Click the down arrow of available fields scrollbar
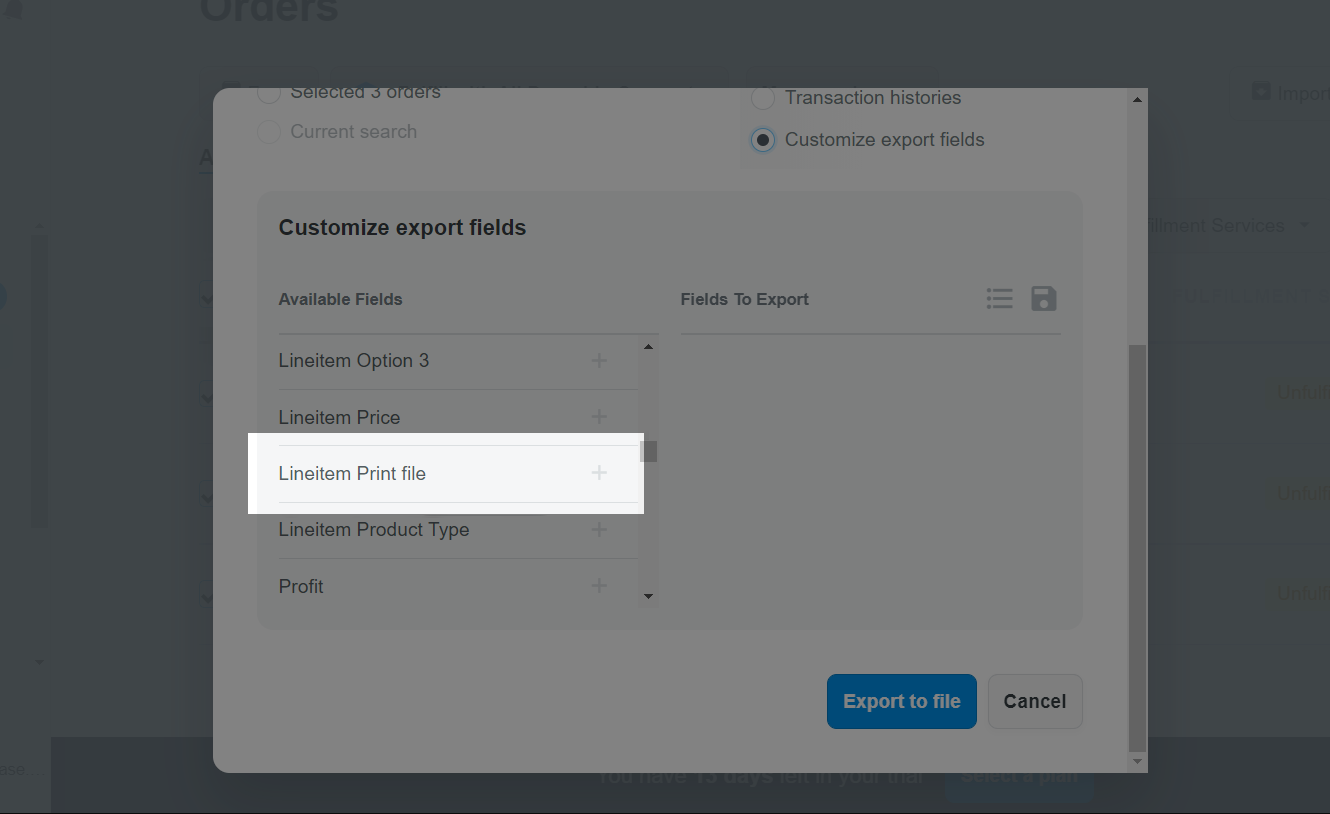This screenshot has width=1330, height=814. pyautogui.click(x=648, y=597)
